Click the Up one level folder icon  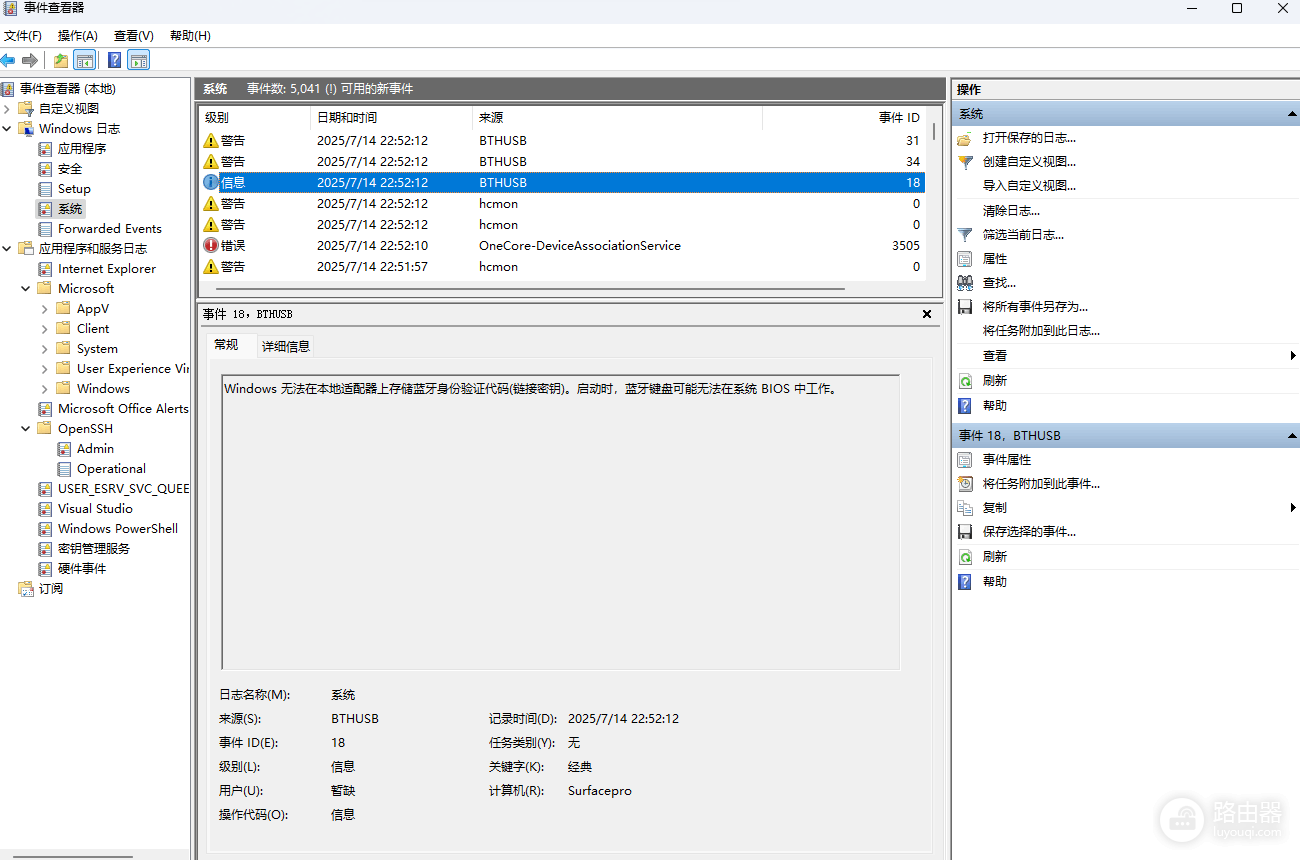62,60
